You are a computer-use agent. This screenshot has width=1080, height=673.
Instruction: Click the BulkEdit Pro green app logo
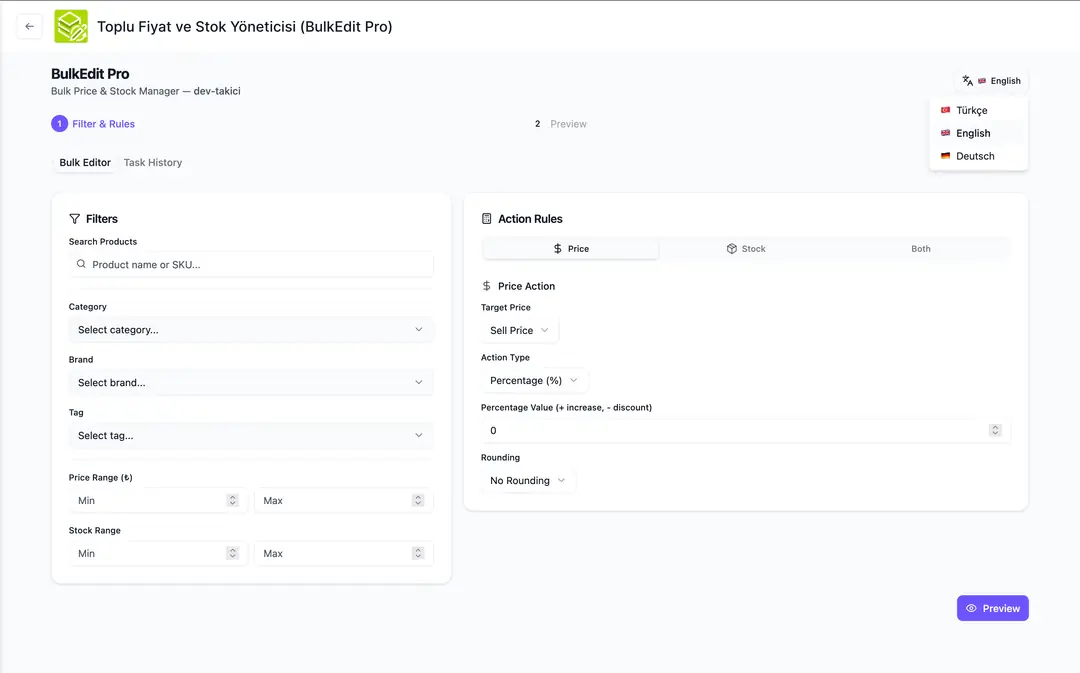click(x=71, y=26)
